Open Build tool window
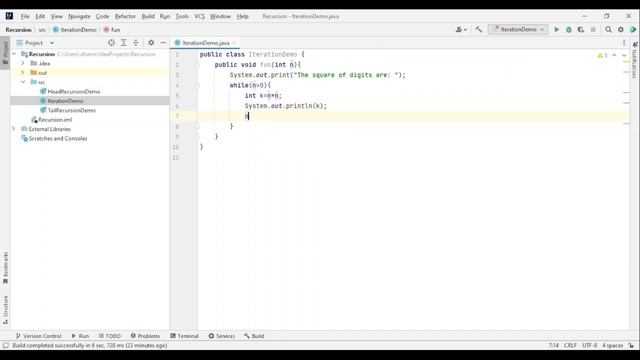Screen dimensions: 640x360 [254, 336]
